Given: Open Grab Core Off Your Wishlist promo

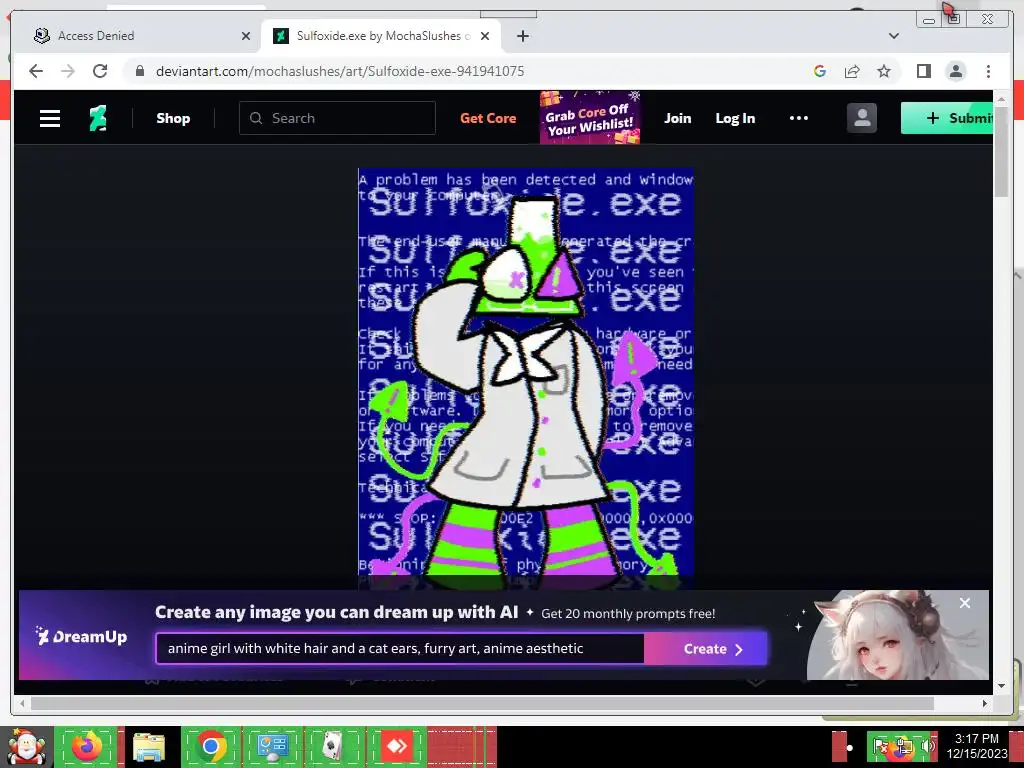Looking at the screenshot, I should tap(590, 118).
